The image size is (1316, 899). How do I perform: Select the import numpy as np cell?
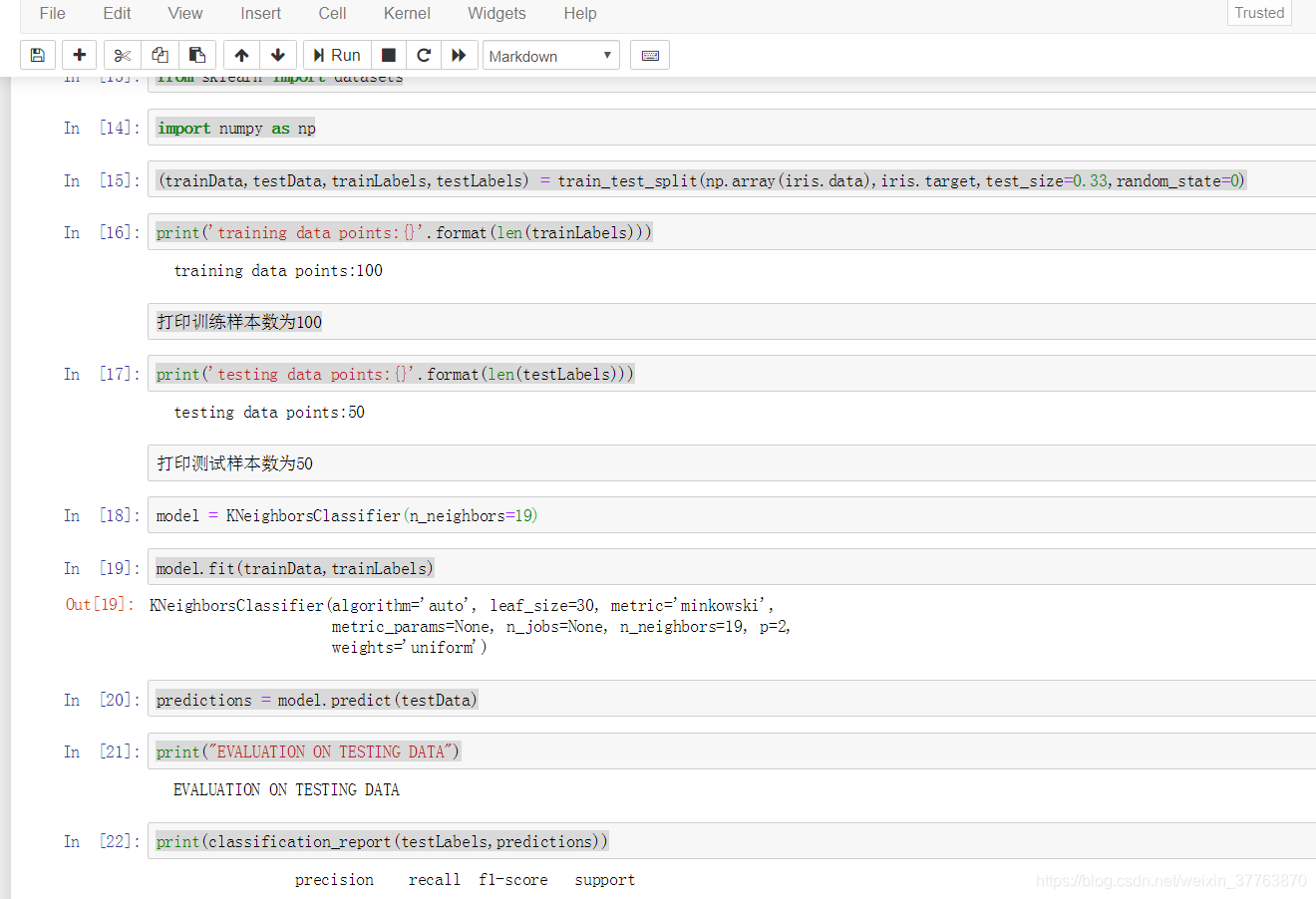click(732, 128)
